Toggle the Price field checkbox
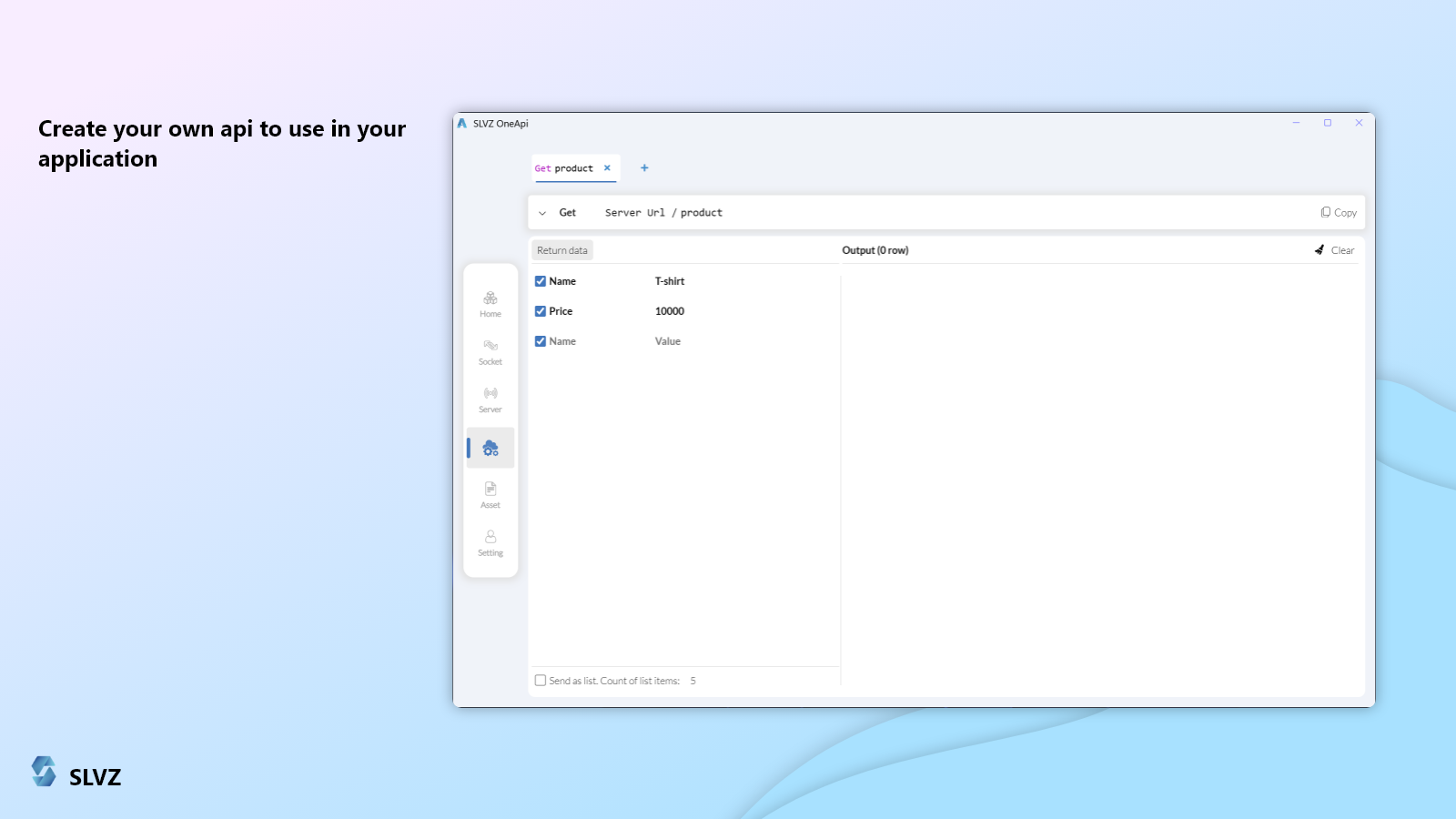 [541, 311]
